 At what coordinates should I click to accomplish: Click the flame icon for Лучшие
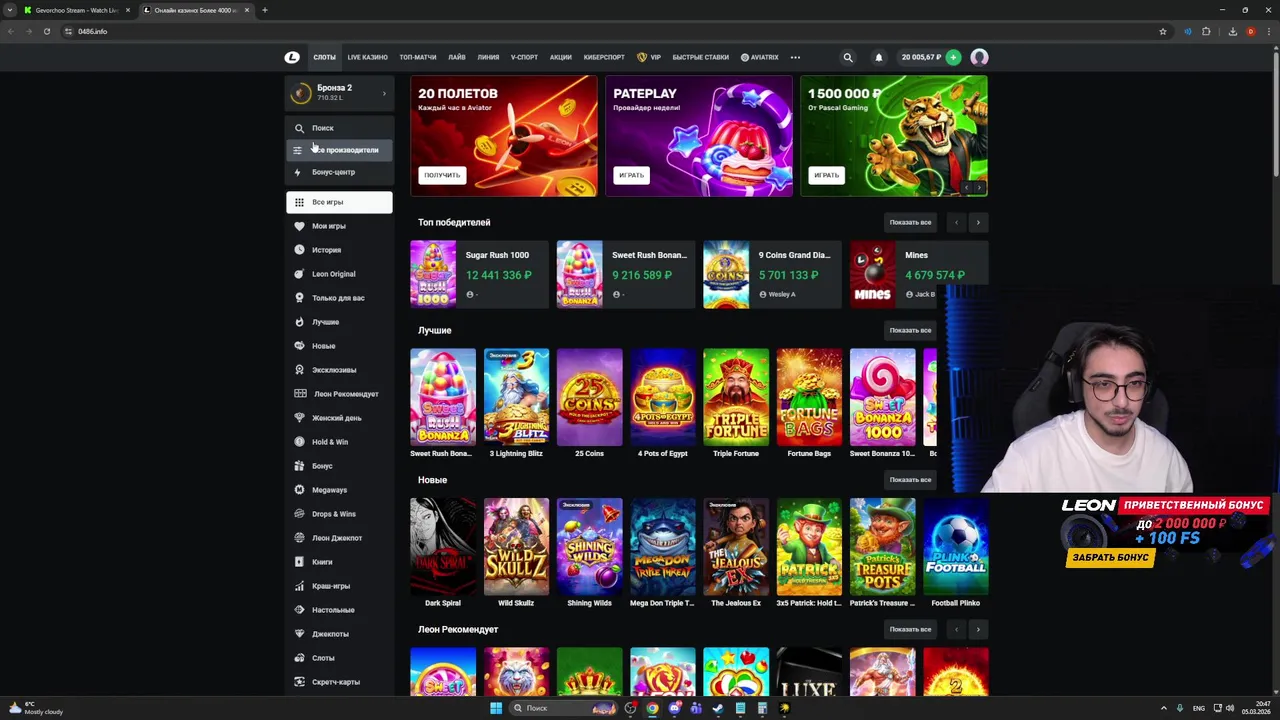299,322
